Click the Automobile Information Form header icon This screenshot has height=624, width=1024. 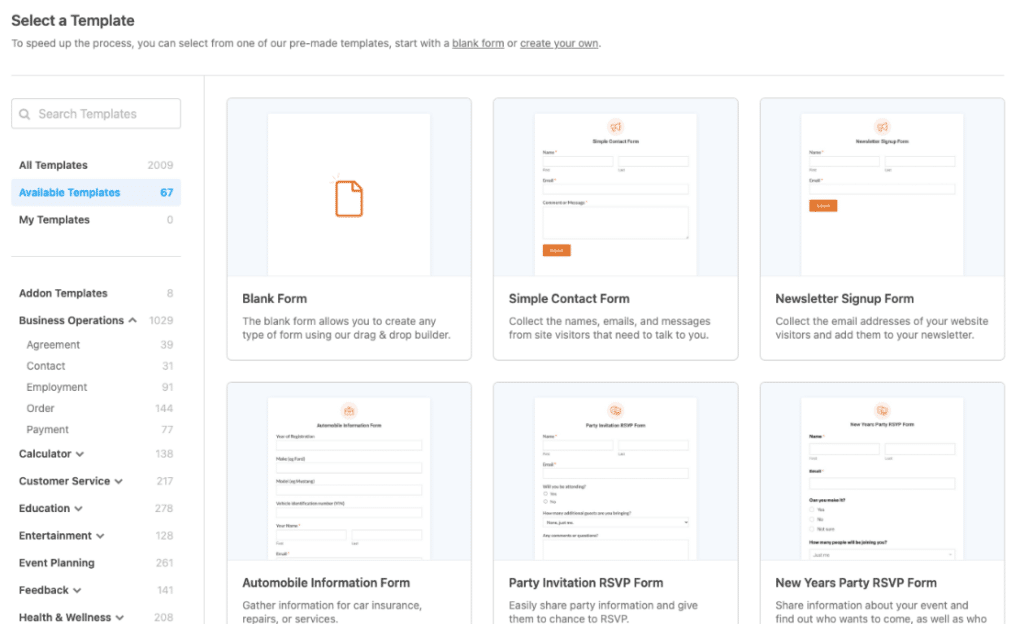tap(348, 411)
